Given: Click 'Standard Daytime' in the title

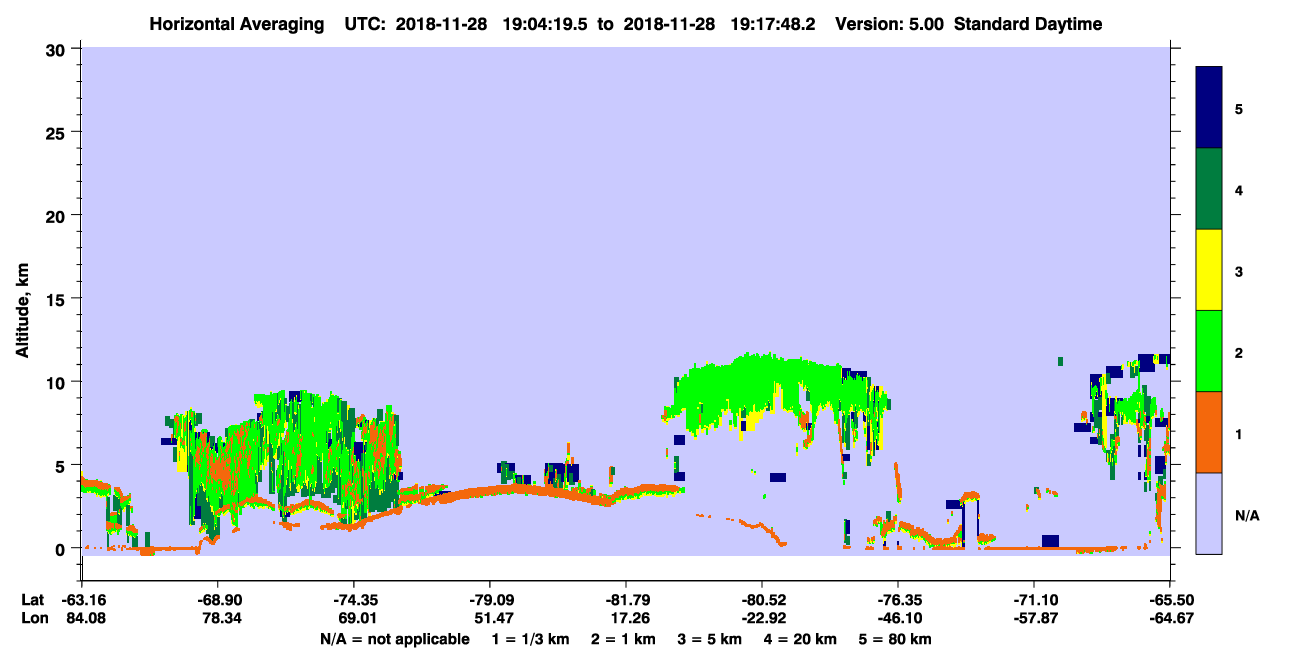Looking at the screenshot, I should pyautogui.click(x=1028, y=24).
